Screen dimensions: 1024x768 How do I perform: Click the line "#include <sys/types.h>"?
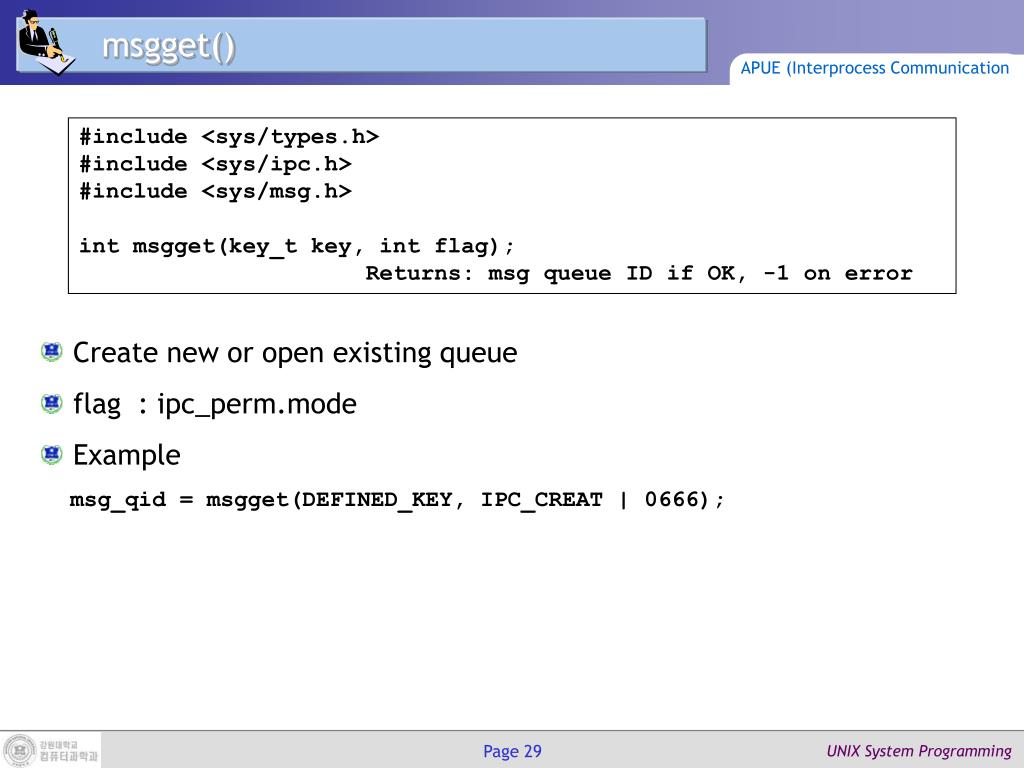pyautogui.click(x=229, y=136)
